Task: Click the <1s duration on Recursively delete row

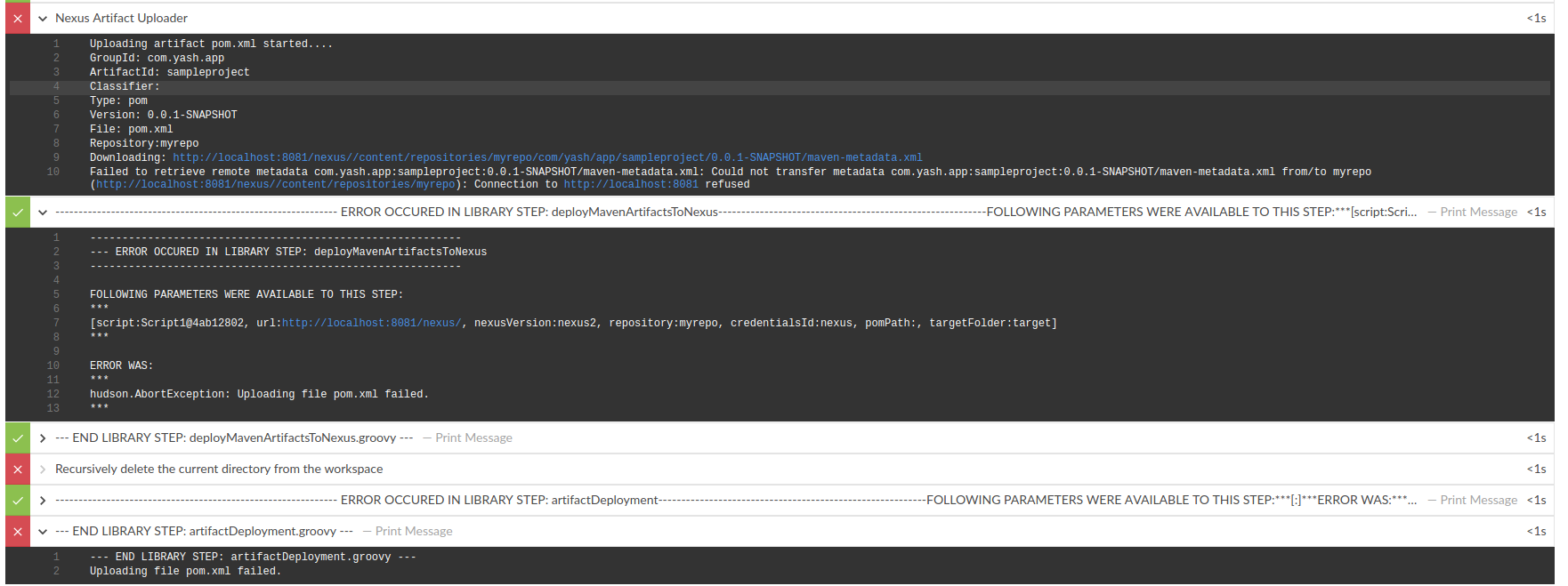Action: 1536,469
